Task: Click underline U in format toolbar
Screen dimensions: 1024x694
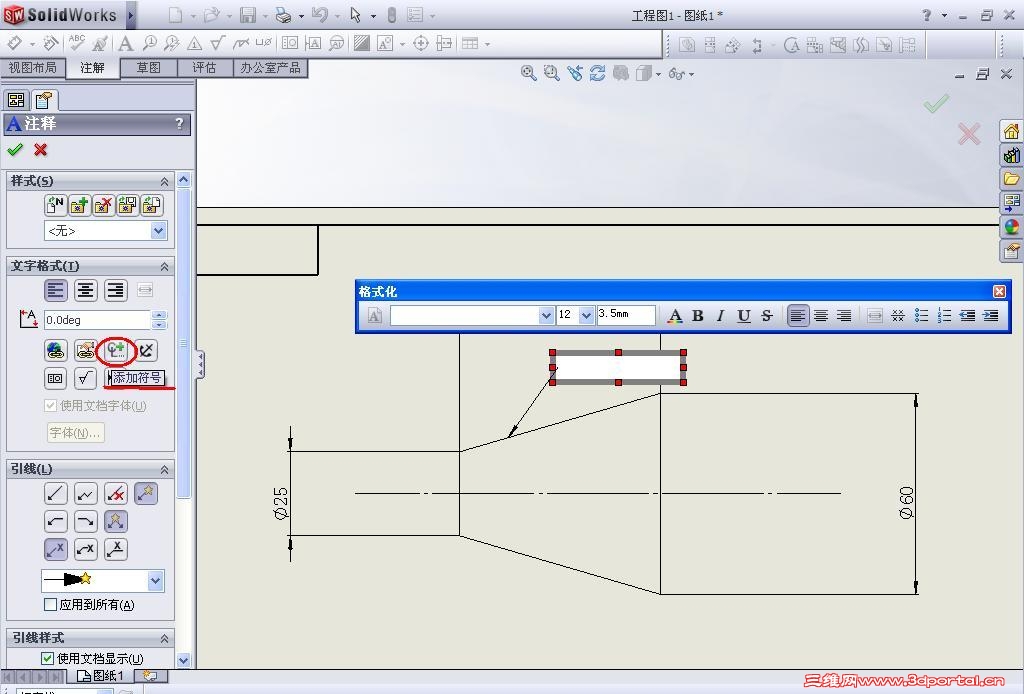Action: tap(744, 316)
